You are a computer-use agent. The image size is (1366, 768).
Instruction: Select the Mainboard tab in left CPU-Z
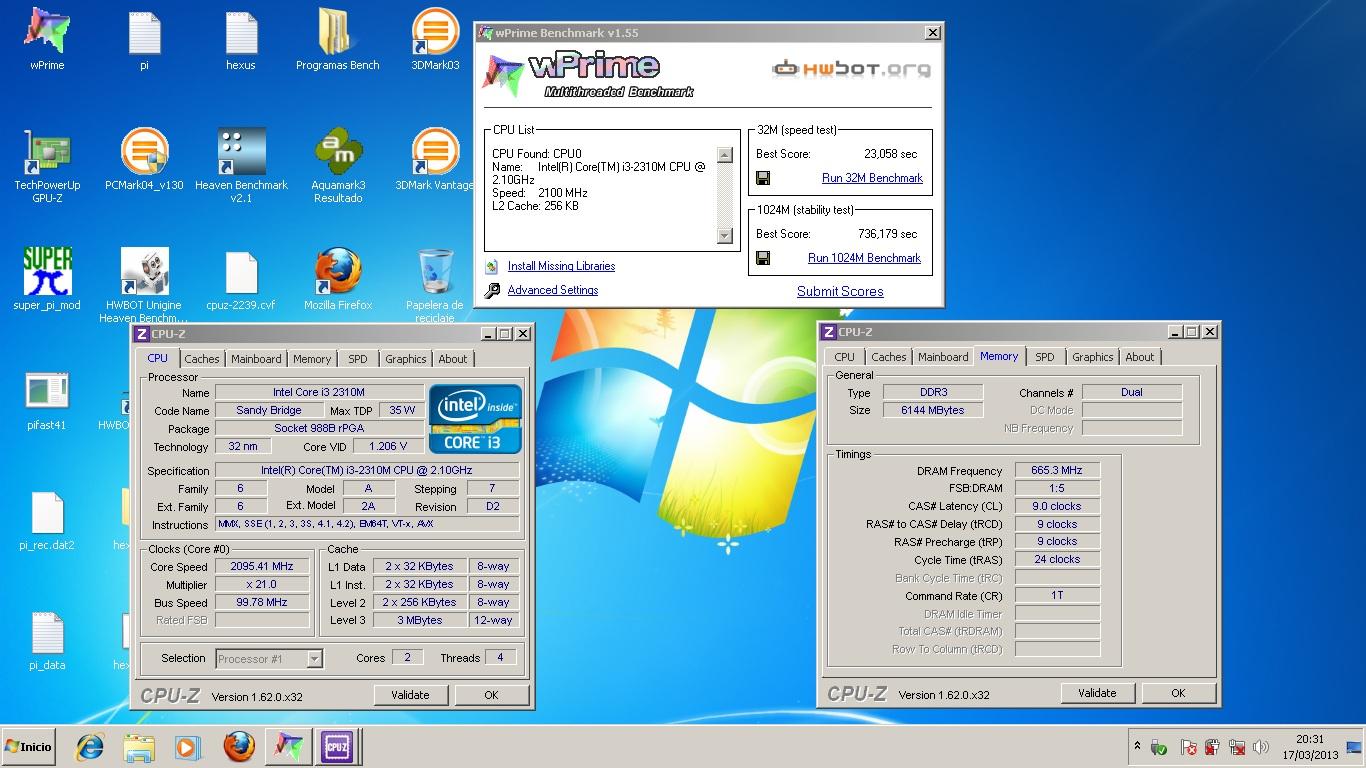click(256, 359)
